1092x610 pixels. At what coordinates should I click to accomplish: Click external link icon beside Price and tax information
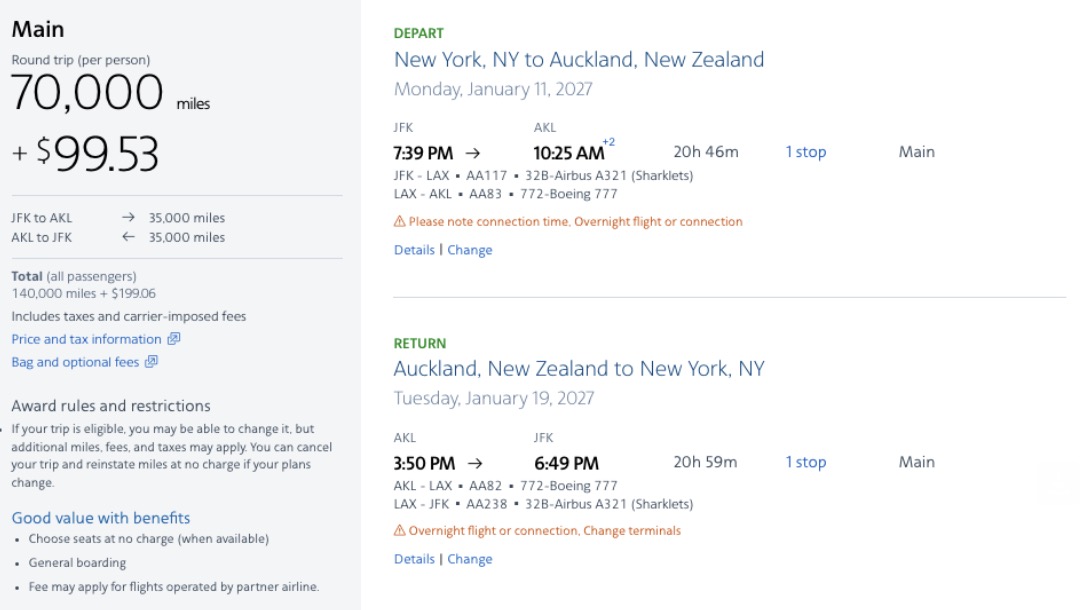tap(175, 339)
